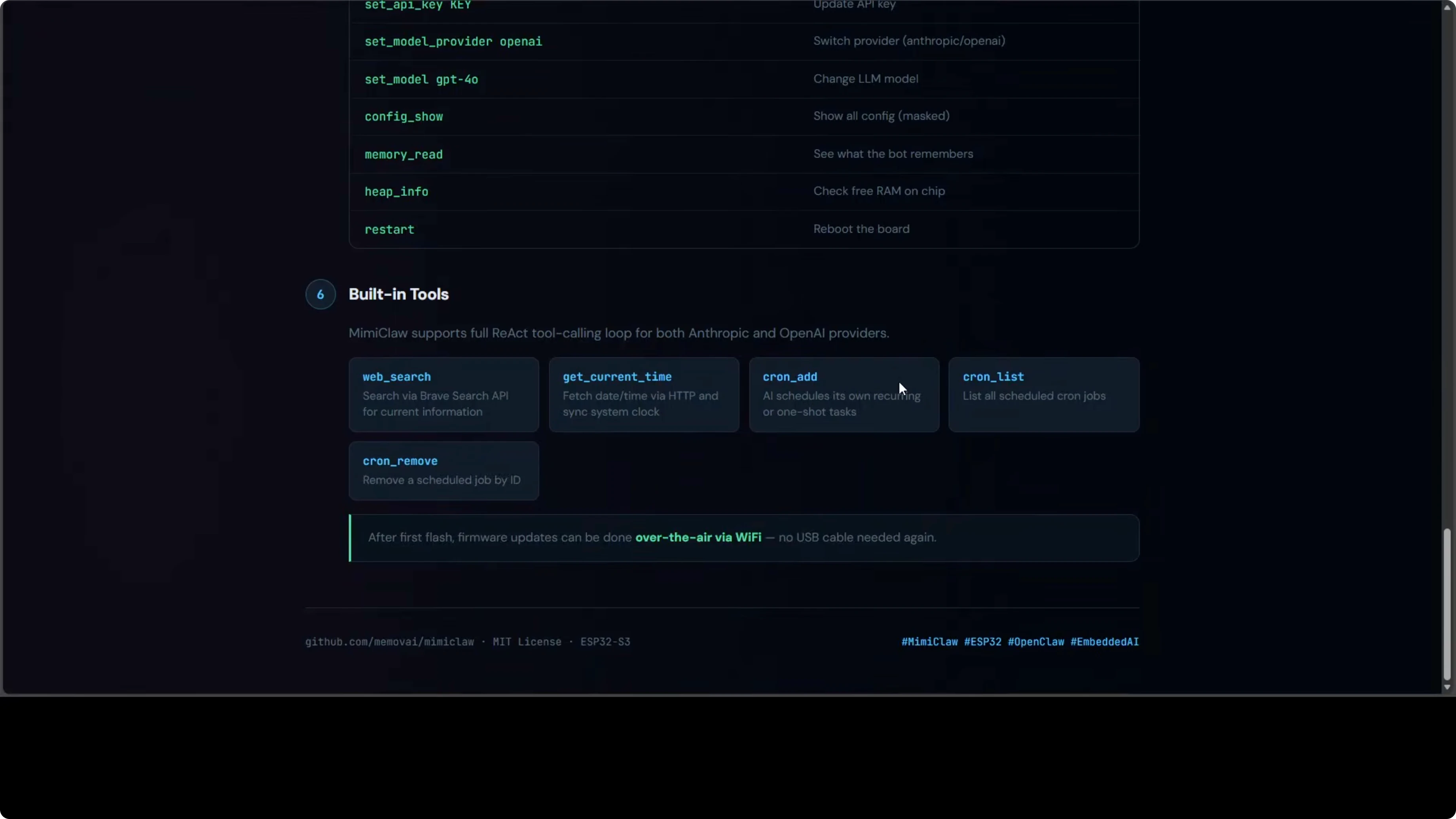
Task: Select the set_model gpt-4o command row
Action: 421,79
